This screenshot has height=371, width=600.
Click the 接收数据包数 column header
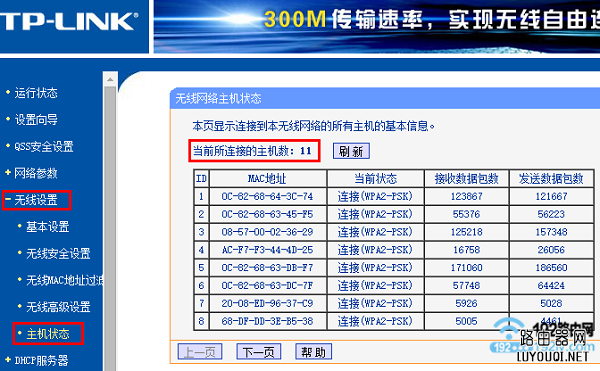(x=466, y=179)
